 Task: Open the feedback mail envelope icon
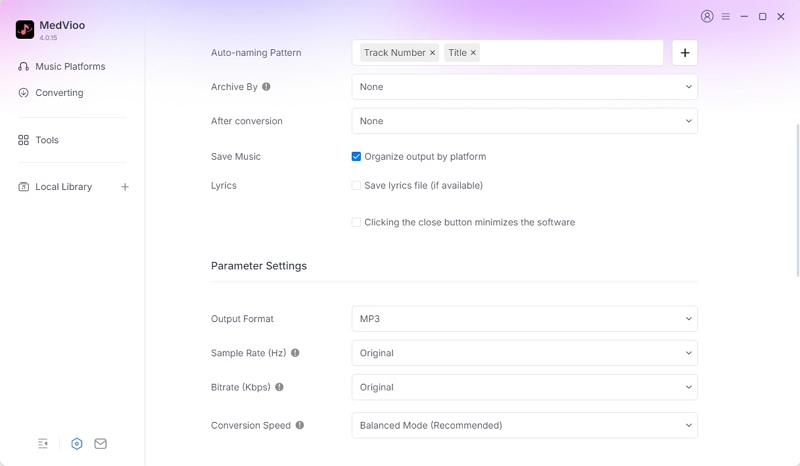(101, 444)
